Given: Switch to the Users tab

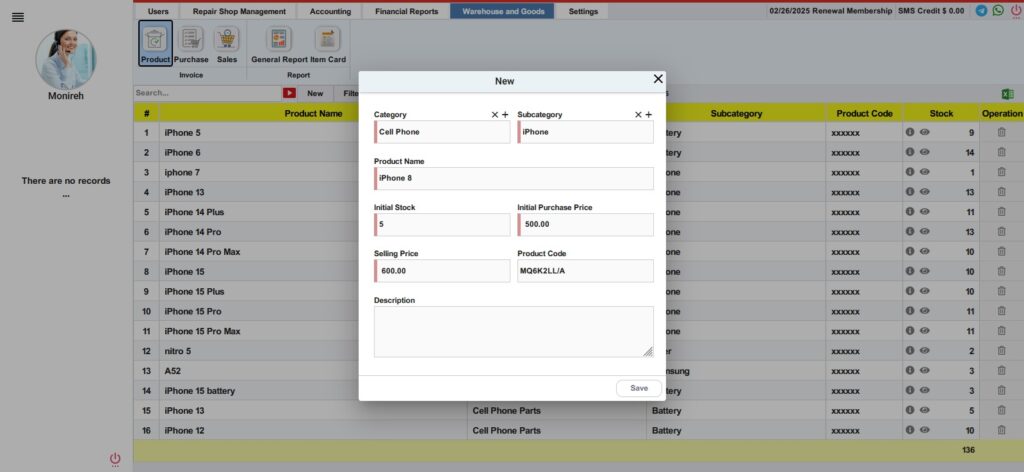Looking at the screenshot, I should pos(158,11).
